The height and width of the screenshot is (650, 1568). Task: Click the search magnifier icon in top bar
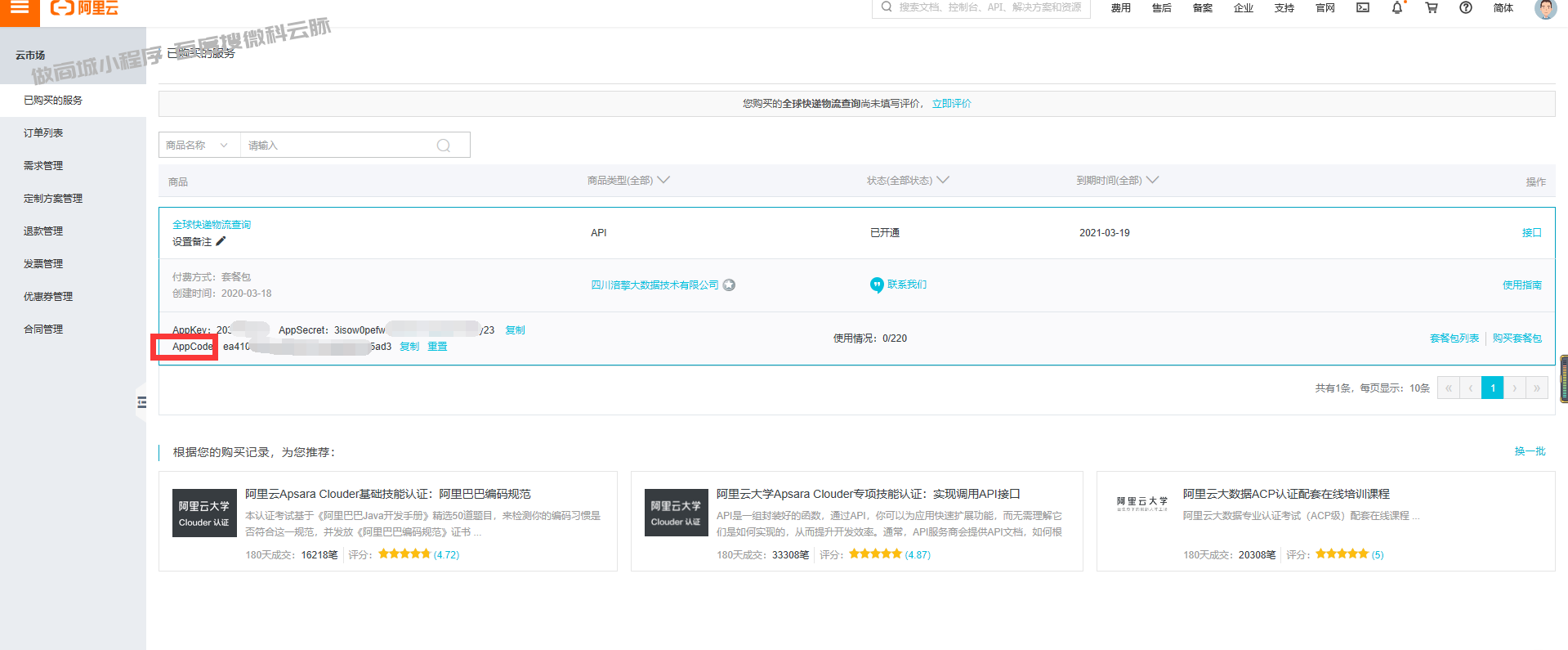point(887,7)
